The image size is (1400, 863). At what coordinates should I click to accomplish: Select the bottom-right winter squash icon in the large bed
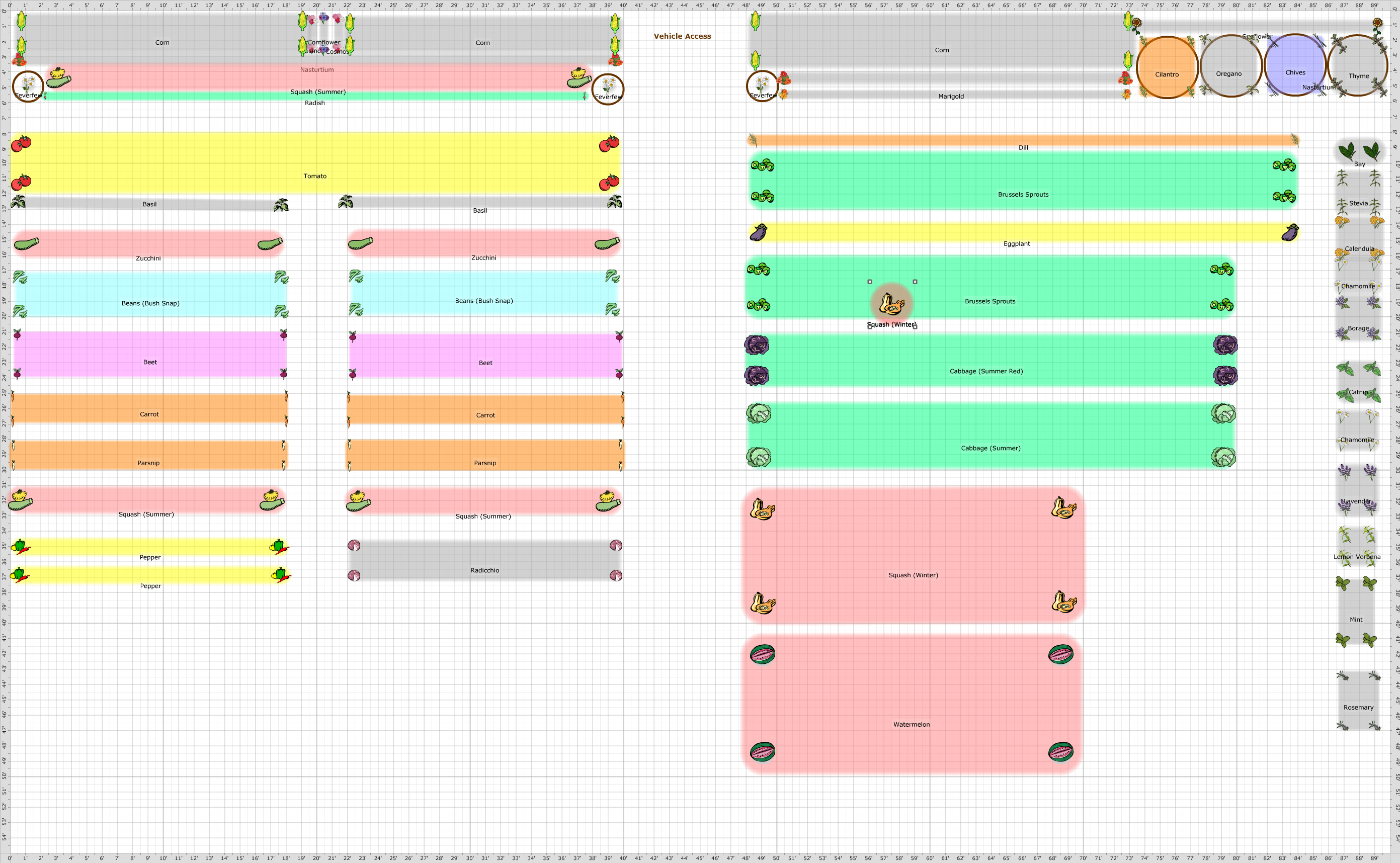pyautogui.click(x=1063, y=602)
